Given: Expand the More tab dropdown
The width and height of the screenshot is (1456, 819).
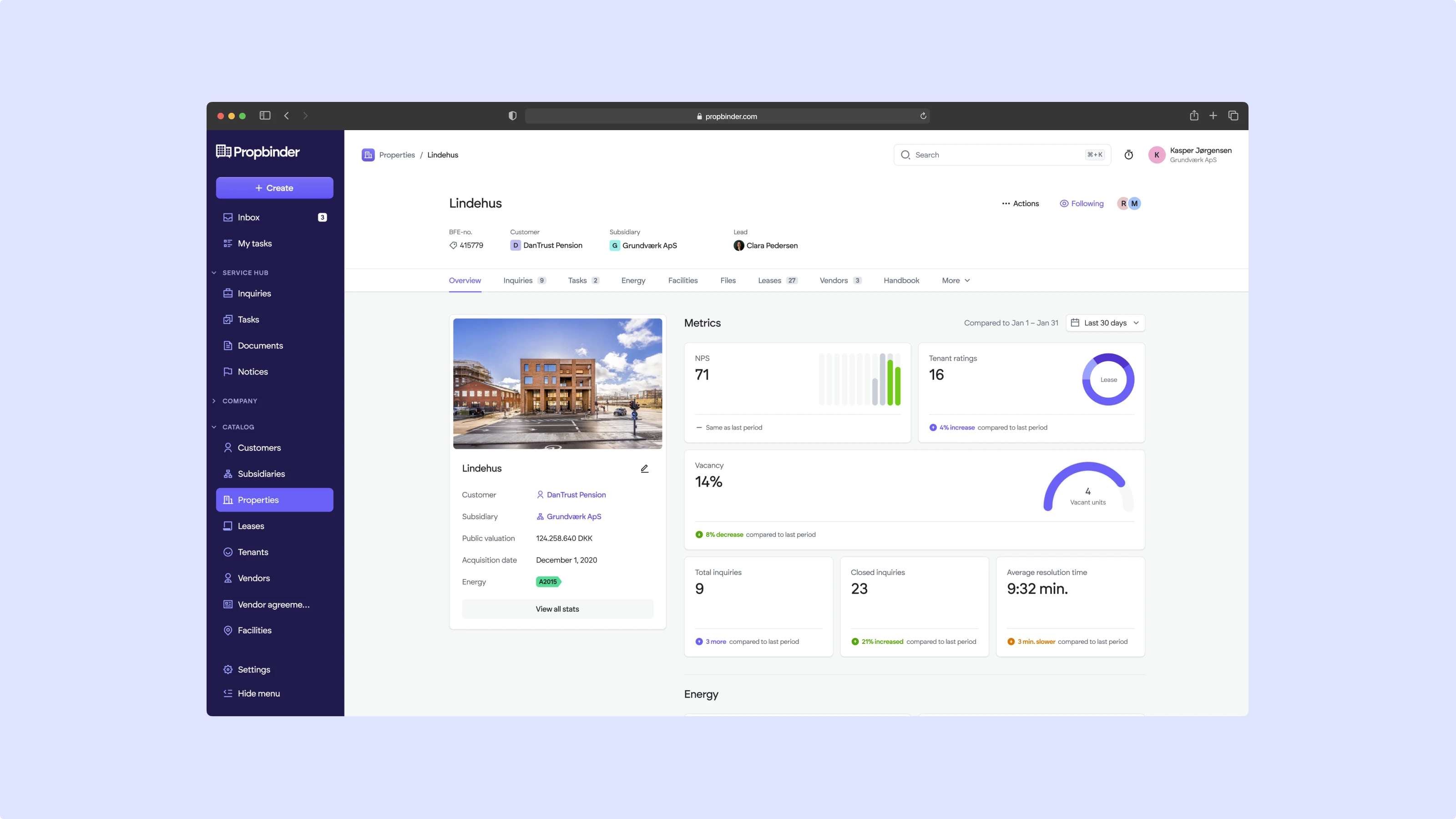Looking at the screenshot, I should (955, 280).
